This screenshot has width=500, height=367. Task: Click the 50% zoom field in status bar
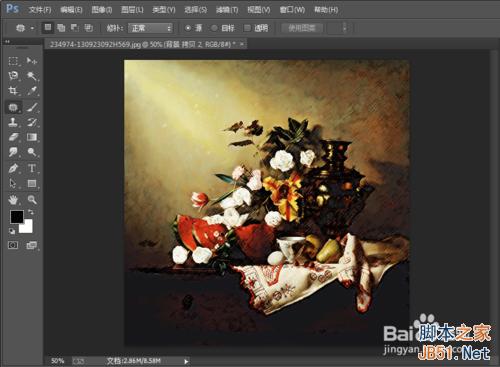point(58,361)
